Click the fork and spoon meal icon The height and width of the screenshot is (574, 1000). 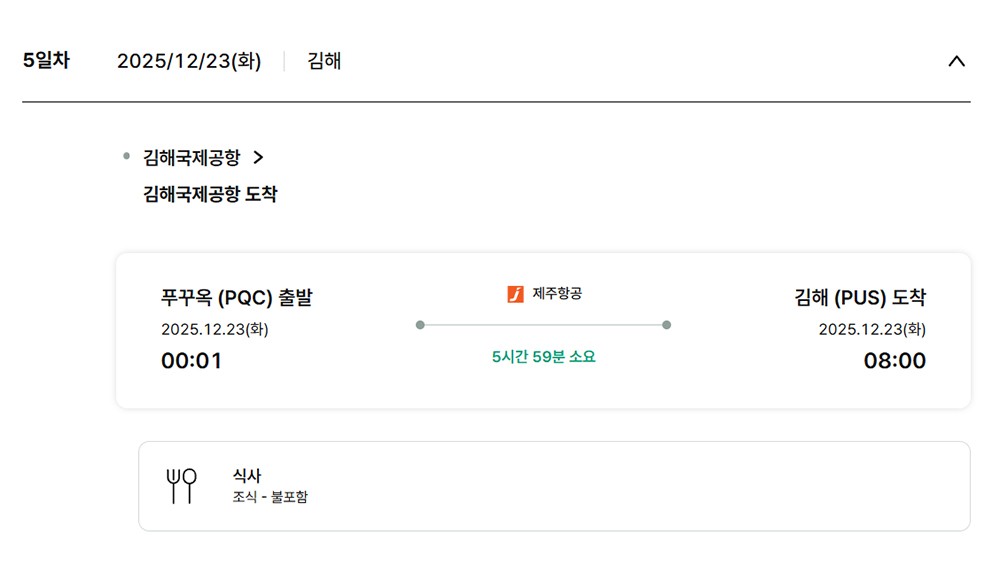[x=181, y=486]
